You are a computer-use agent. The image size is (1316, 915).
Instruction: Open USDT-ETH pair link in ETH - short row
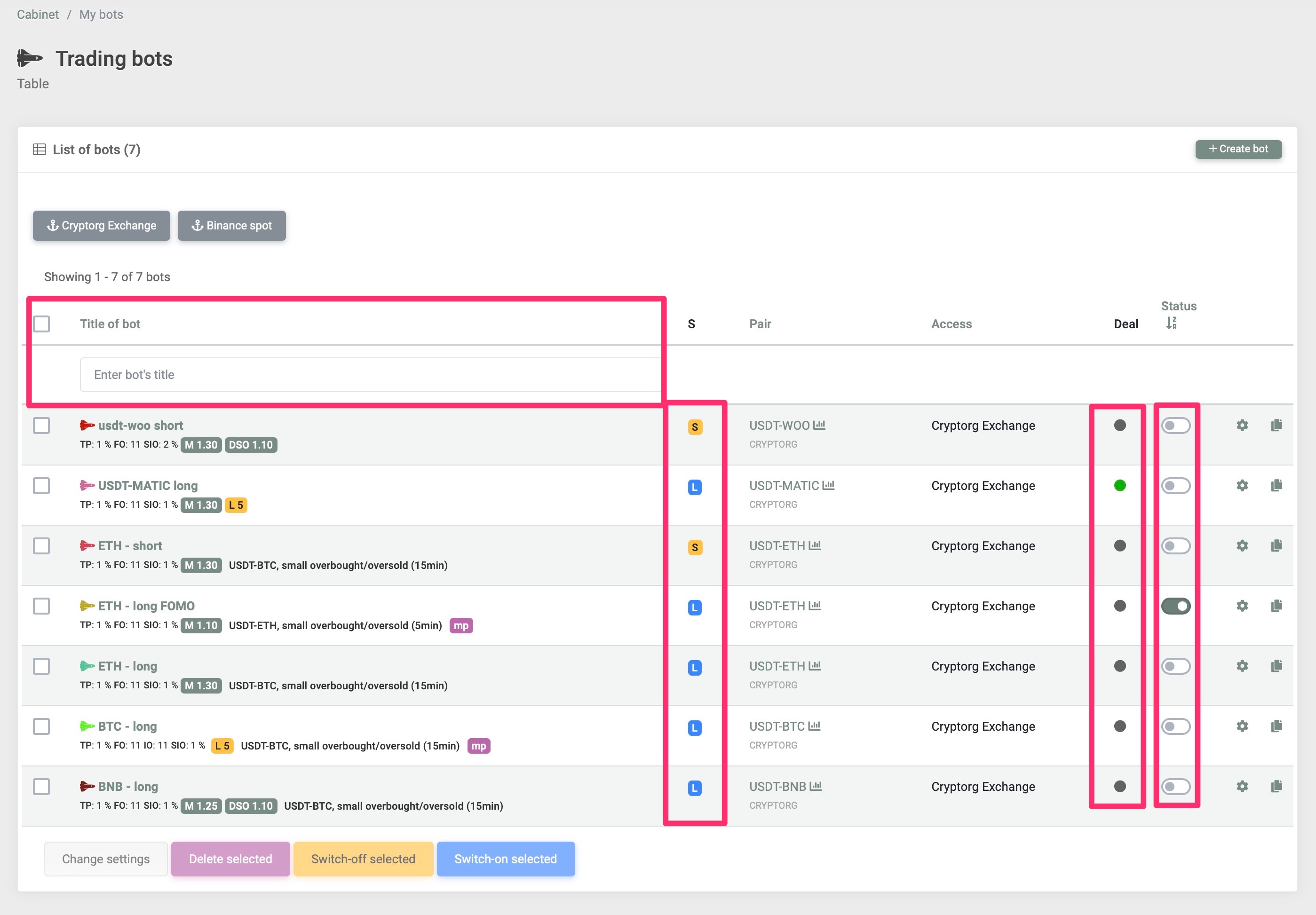click(777, 545)
